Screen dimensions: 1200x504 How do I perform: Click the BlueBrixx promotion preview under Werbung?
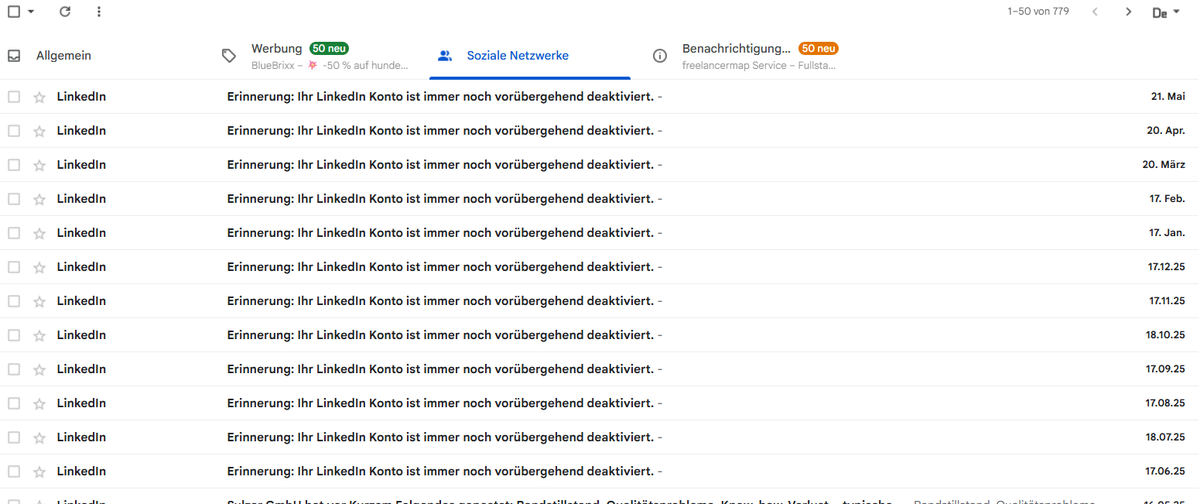pos(330,66)
